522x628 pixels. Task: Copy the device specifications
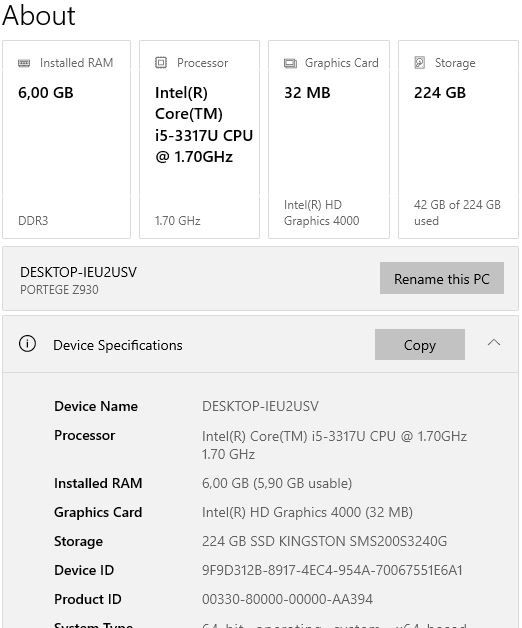419,344
